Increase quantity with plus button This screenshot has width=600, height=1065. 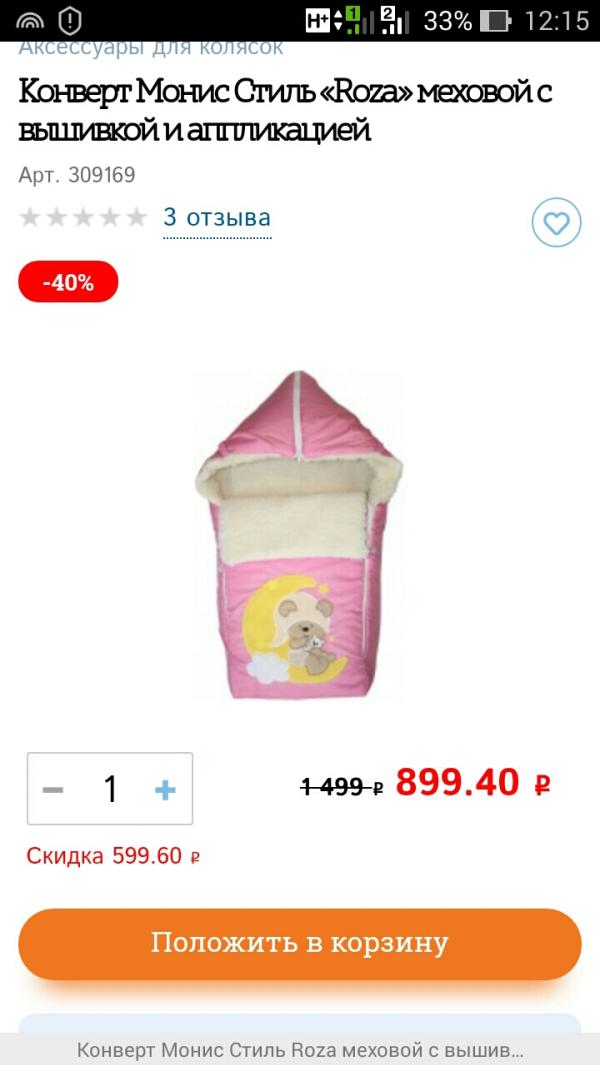pos(165,789)
